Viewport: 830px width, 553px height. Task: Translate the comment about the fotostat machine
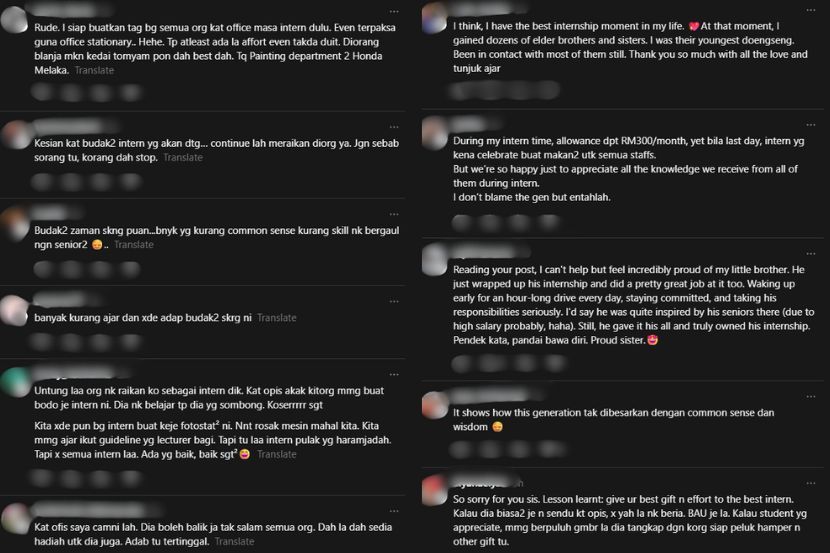276,454
